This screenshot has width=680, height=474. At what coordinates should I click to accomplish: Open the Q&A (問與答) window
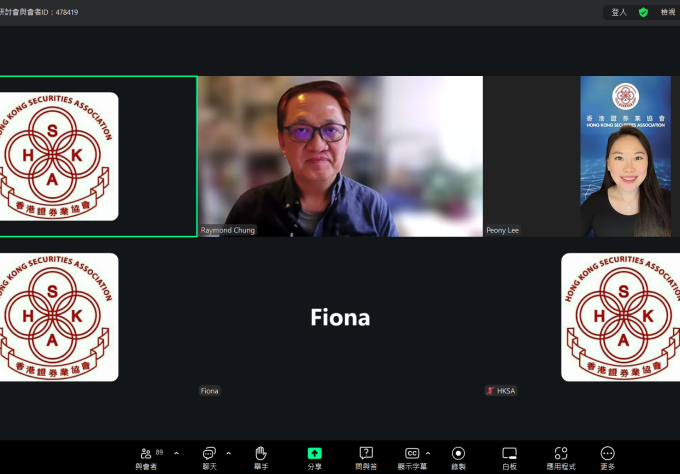click(x=366, y=456)
